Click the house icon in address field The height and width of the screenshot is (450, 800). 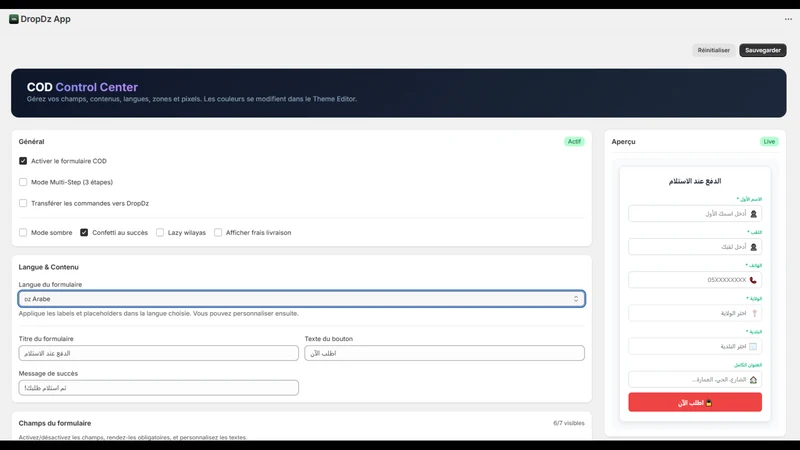coord(753,380)
